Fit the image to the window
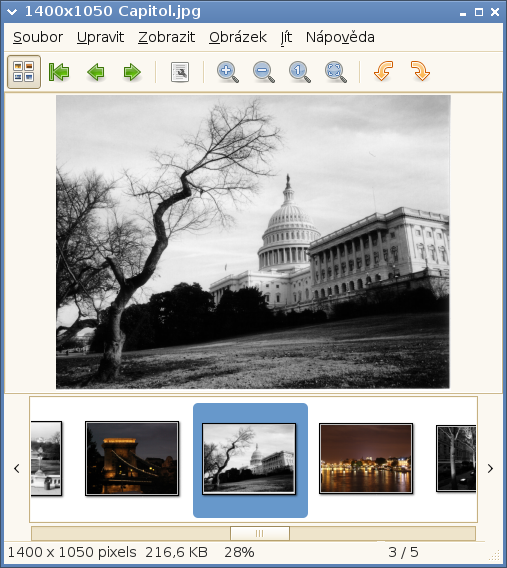The image size is (507, 568). coord(336,72)
